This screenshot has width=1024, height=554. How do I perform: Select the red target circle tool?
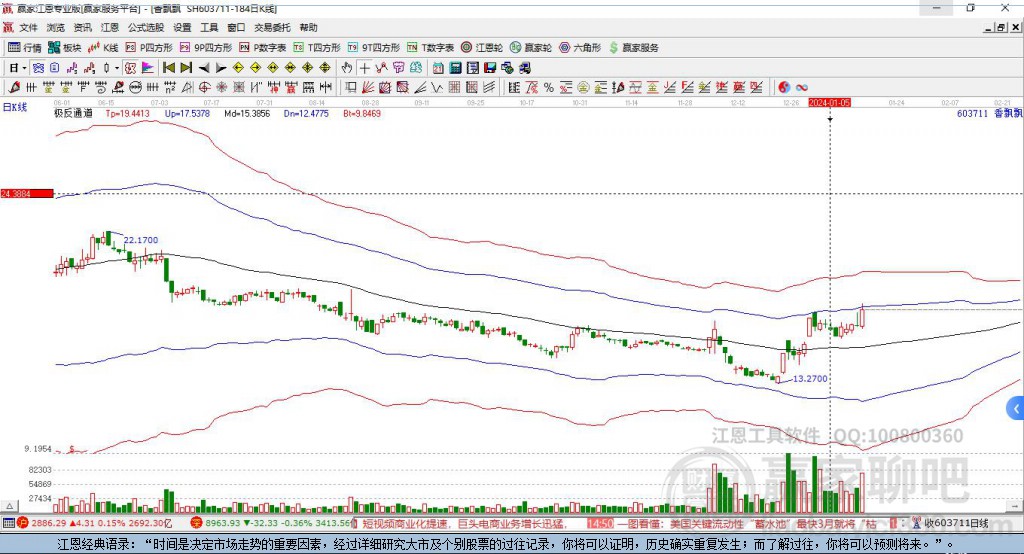204,88
